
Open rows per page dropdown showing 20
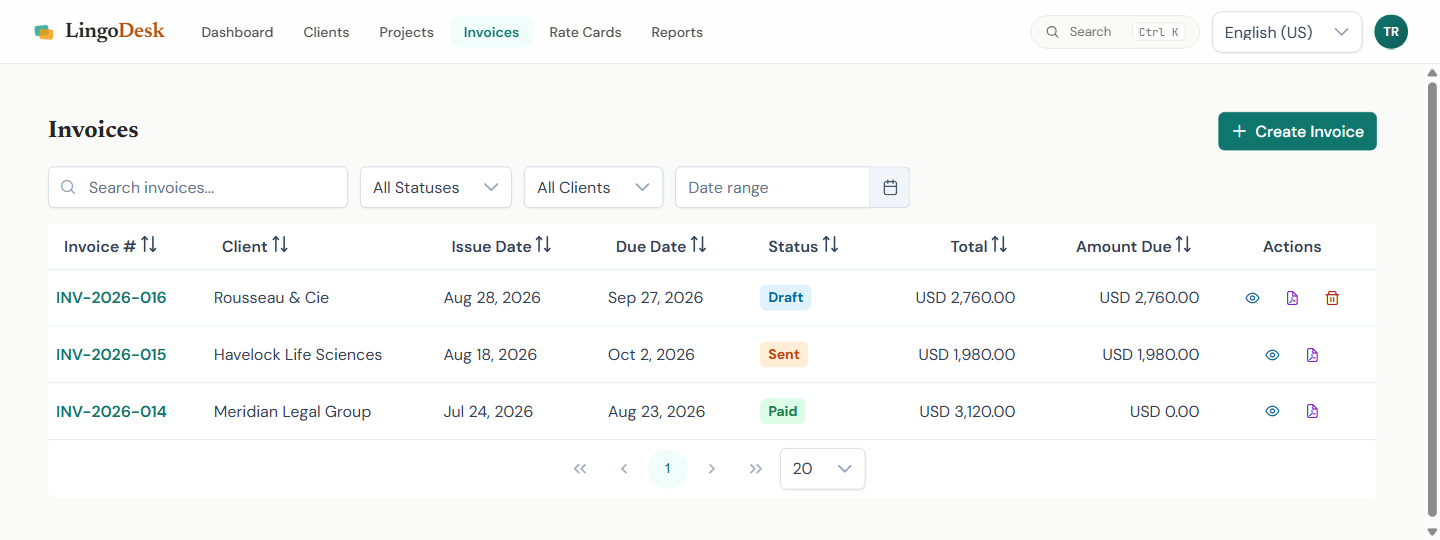pyautogui.click(x=823, y=469)
